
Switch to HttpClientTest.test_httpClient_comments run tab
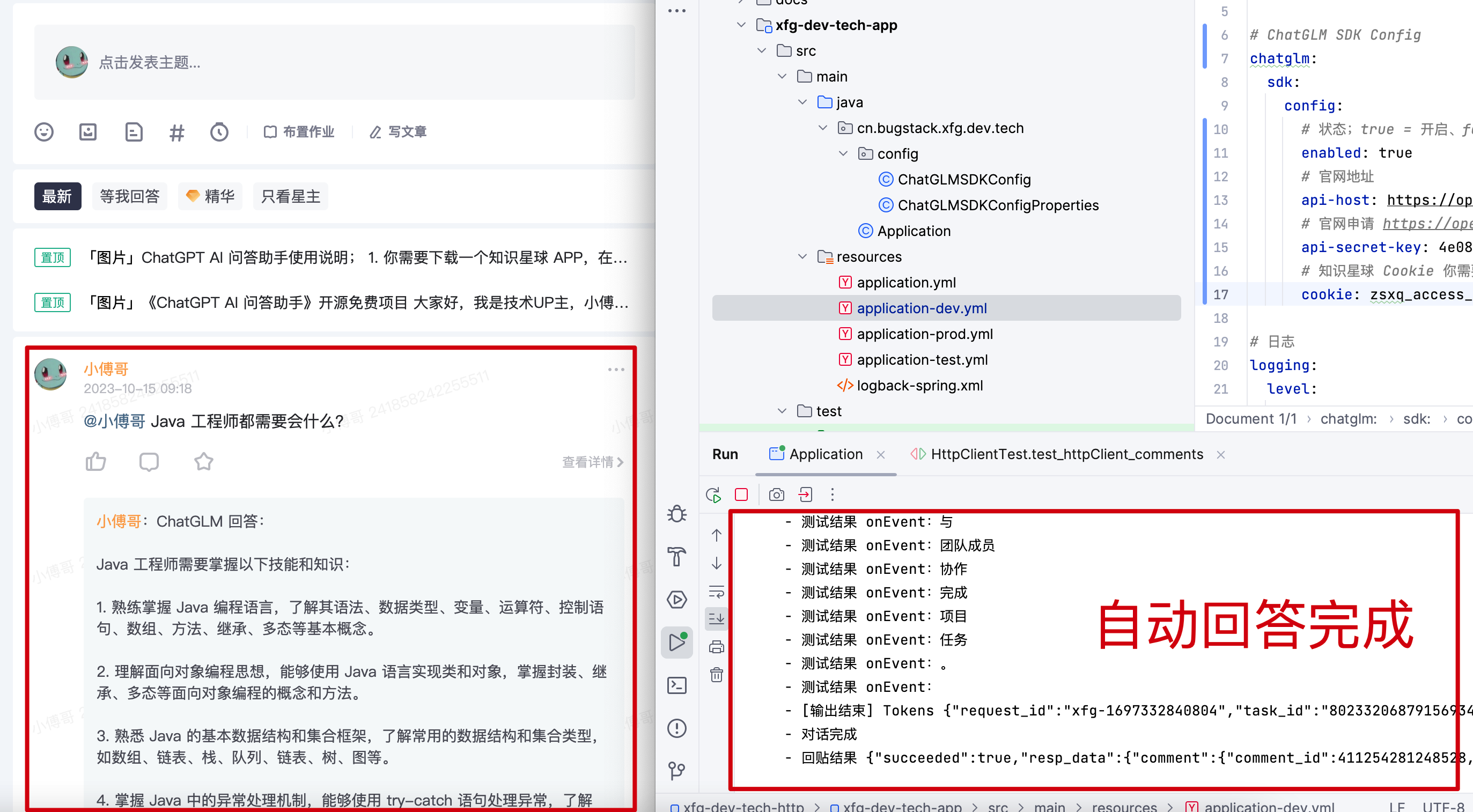click(x=1066, y=455)
